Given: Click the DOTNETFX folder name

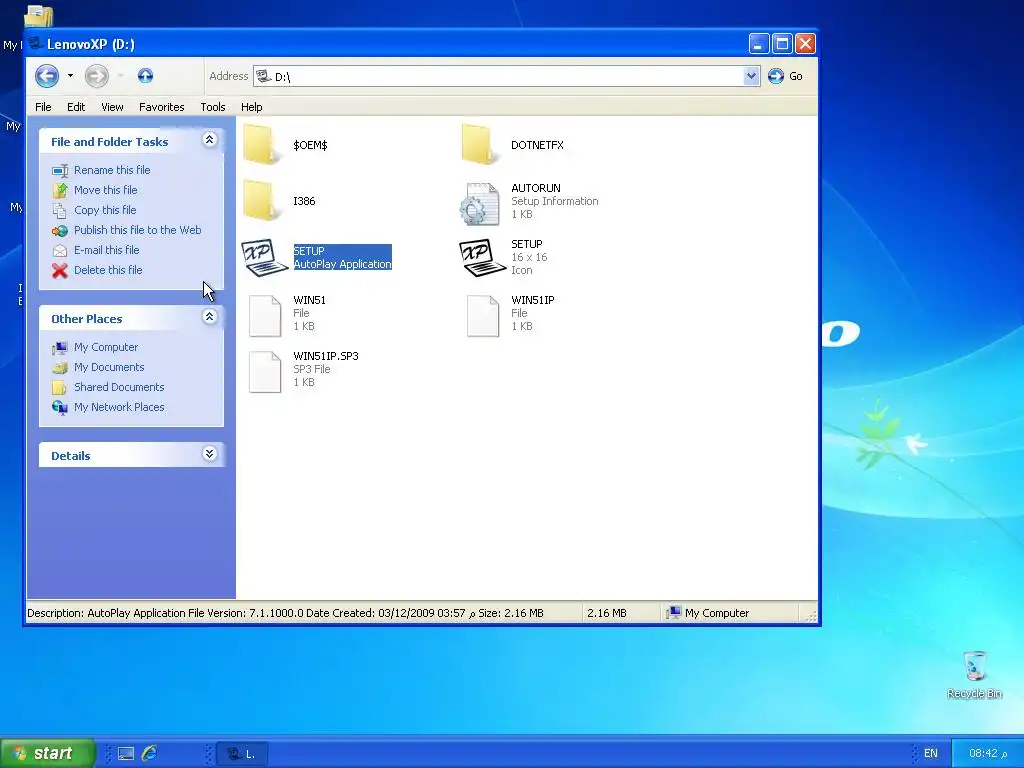Looking at the screenshot, I should pos(537,145).
